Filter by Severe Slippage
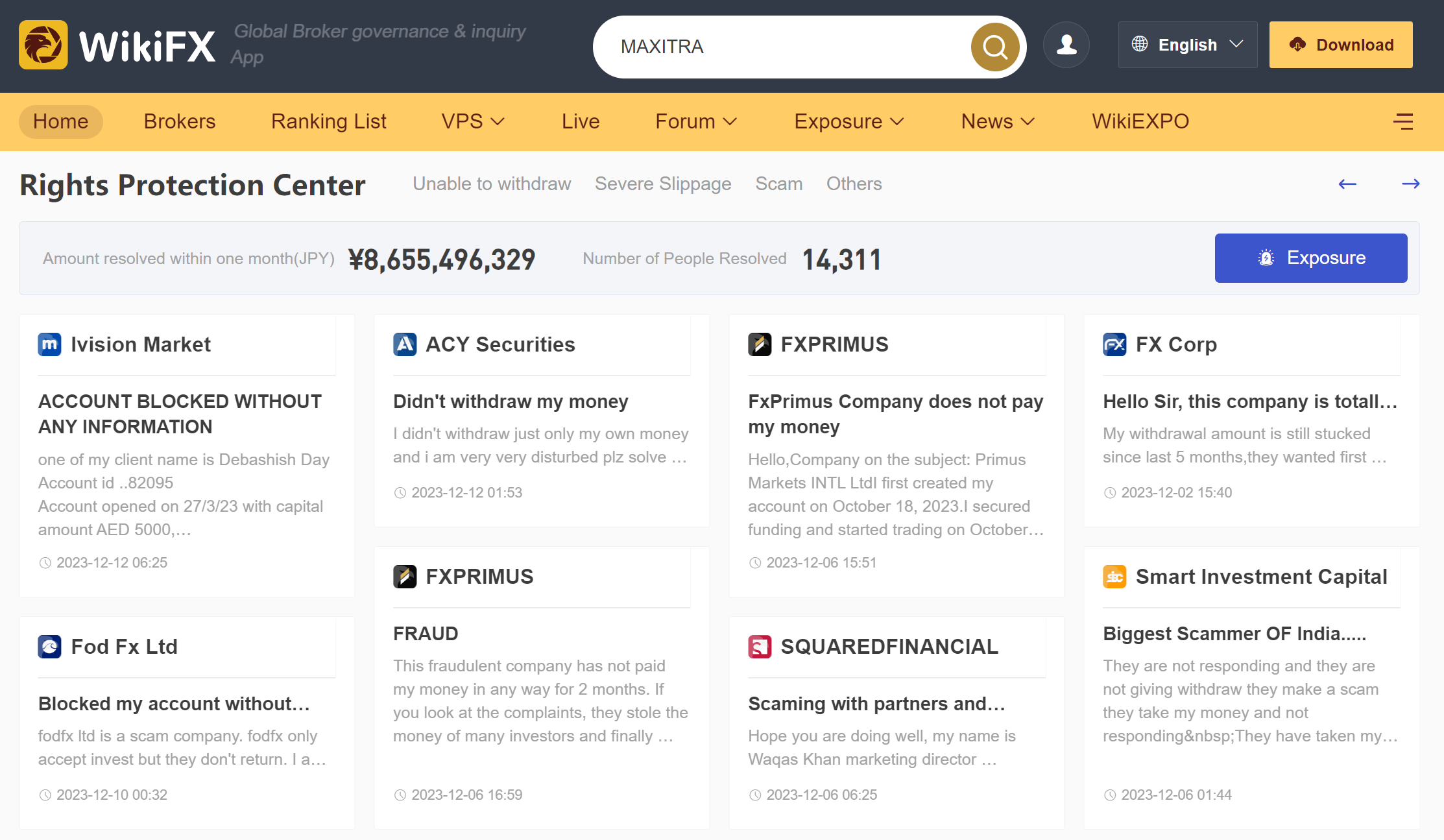Viewport: 1444px width, 840px height. pyautogui.click(x=663, y=184)
